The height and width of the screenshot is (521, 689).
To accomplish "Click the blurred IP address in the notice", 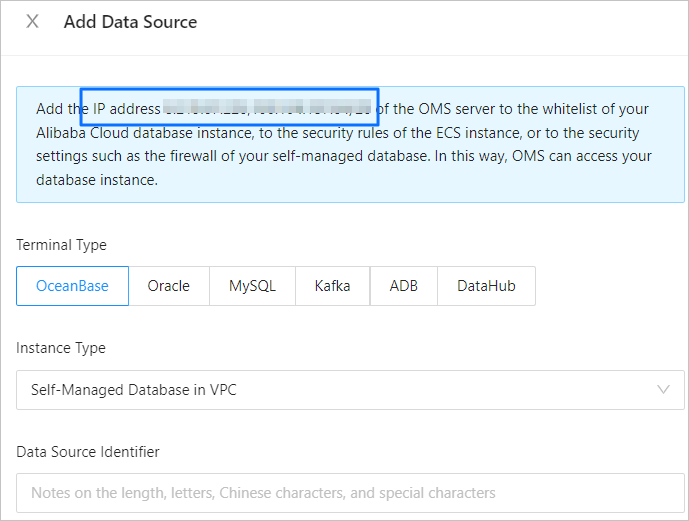I will (268, 108).
